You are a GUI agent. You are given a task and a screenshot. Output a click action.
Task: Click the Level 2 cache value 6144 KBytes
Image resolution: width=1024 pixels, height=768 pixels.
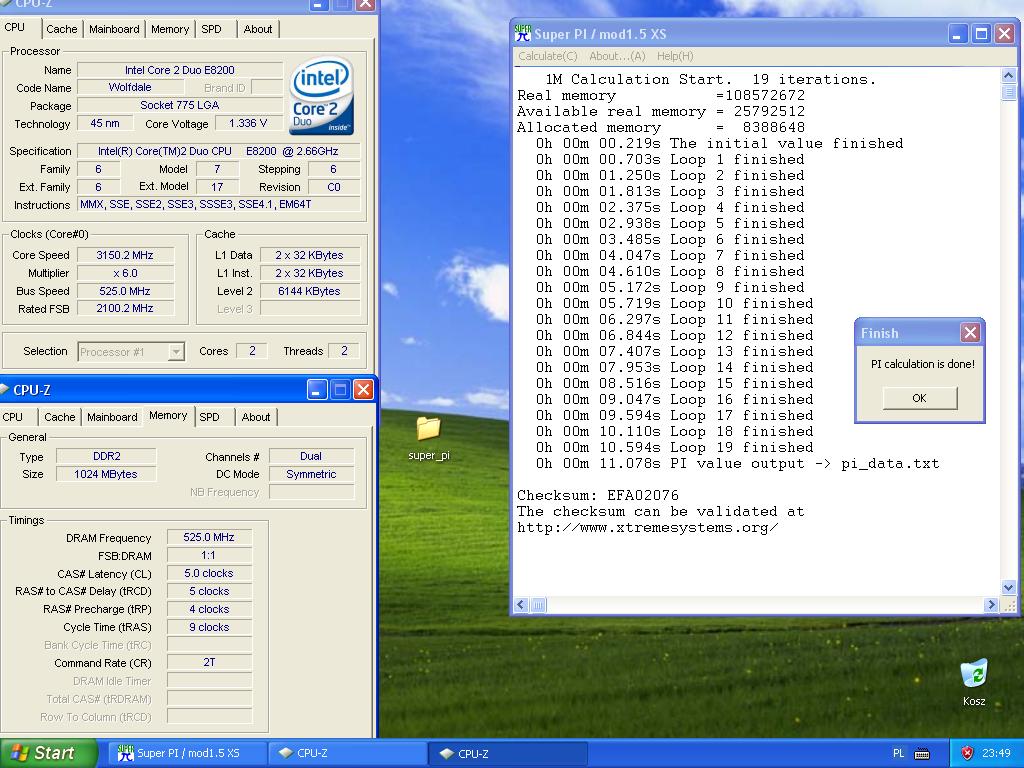click(x=309, y=291)
